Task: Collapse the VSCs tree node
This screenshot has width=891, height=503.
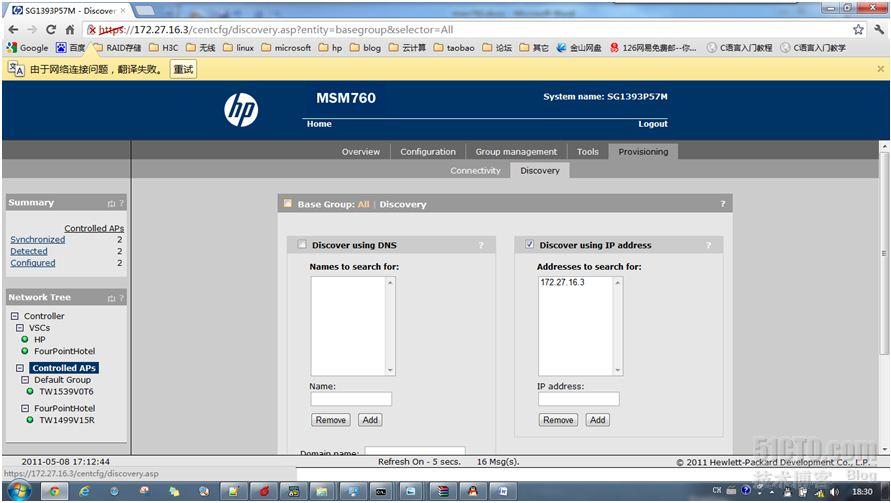Action: click(x=20, y=328)
